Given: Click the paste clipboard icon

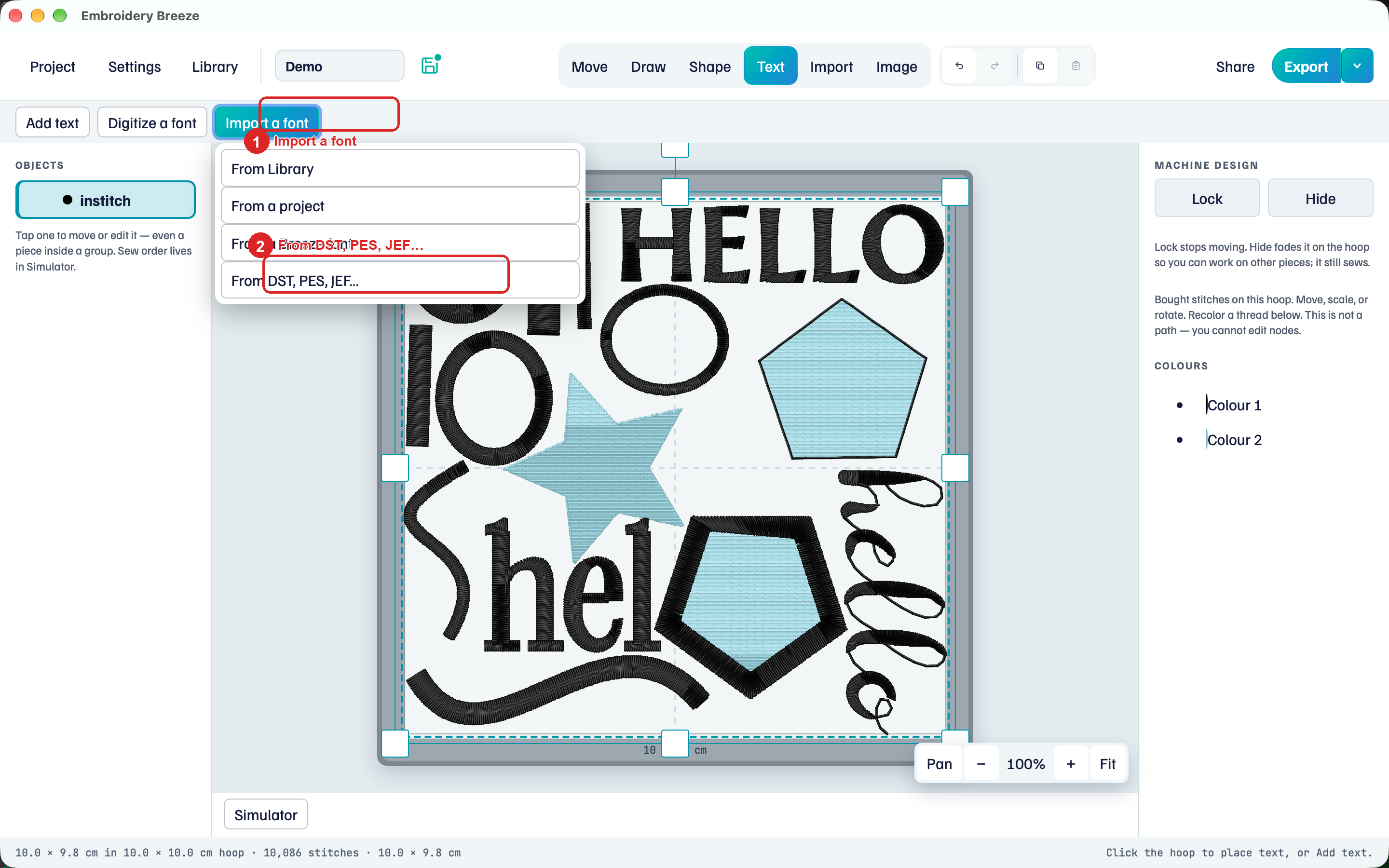Looking at the screenshot, I should tap(1076, 66).
